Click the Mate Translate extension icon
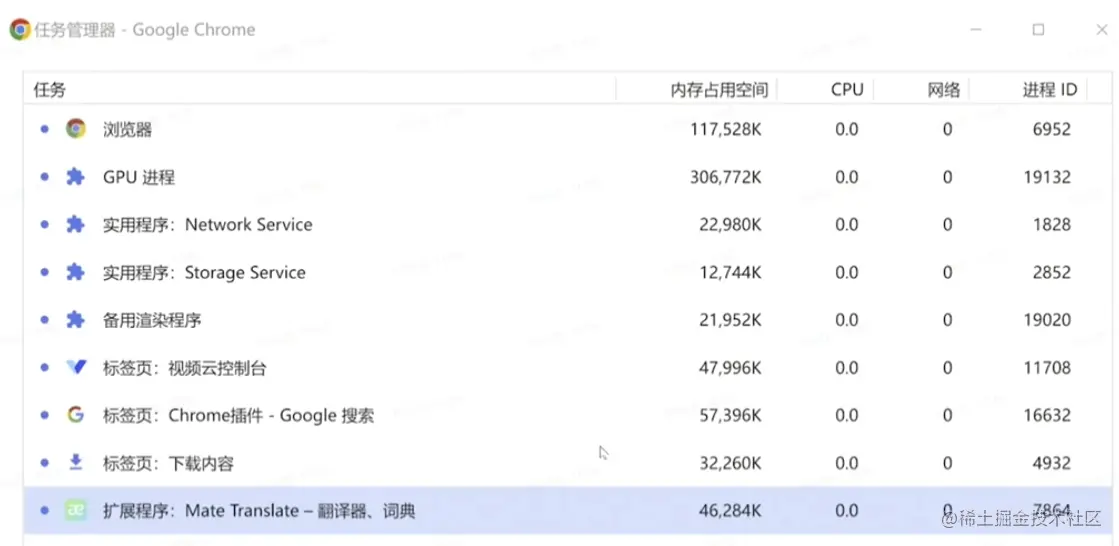Image resolution: width=1119 pixels, height=546 pixels. click(x=76, y=511)
